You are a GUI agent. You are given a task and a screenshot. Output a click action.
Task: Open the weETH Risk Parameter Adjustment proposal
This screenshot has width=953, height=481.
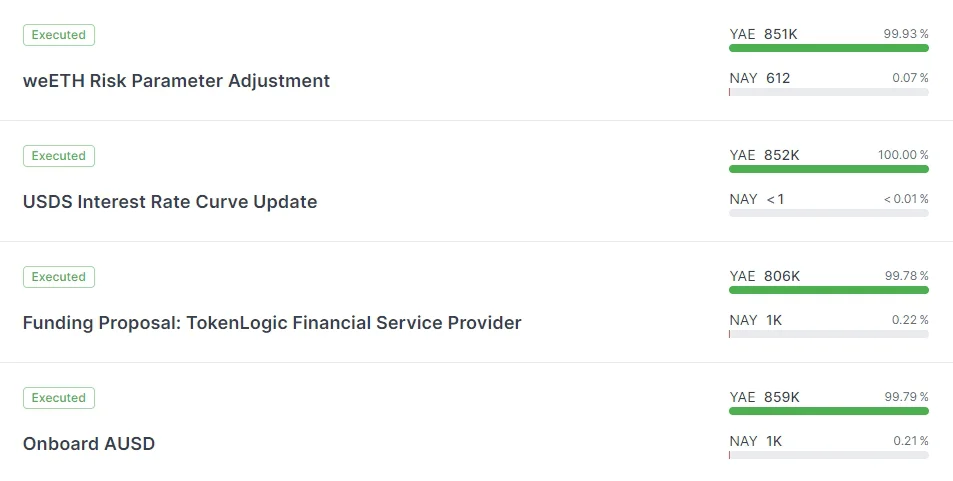pos(176,81)
